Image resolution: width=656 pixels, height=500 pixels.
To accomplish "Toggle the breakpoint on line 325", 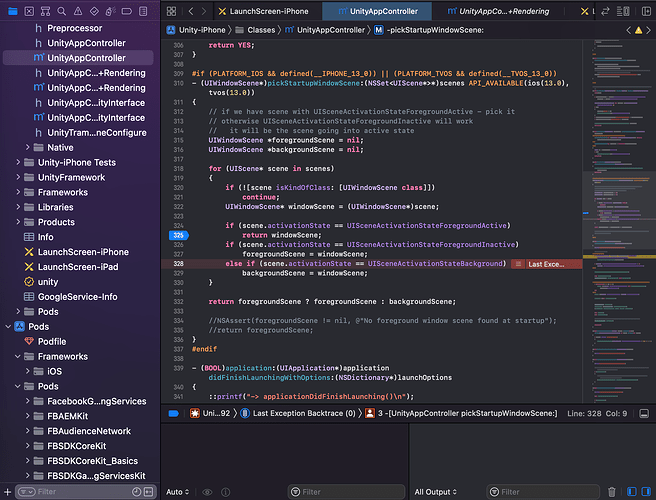I will pyautogui.click(x=179, y=235).
